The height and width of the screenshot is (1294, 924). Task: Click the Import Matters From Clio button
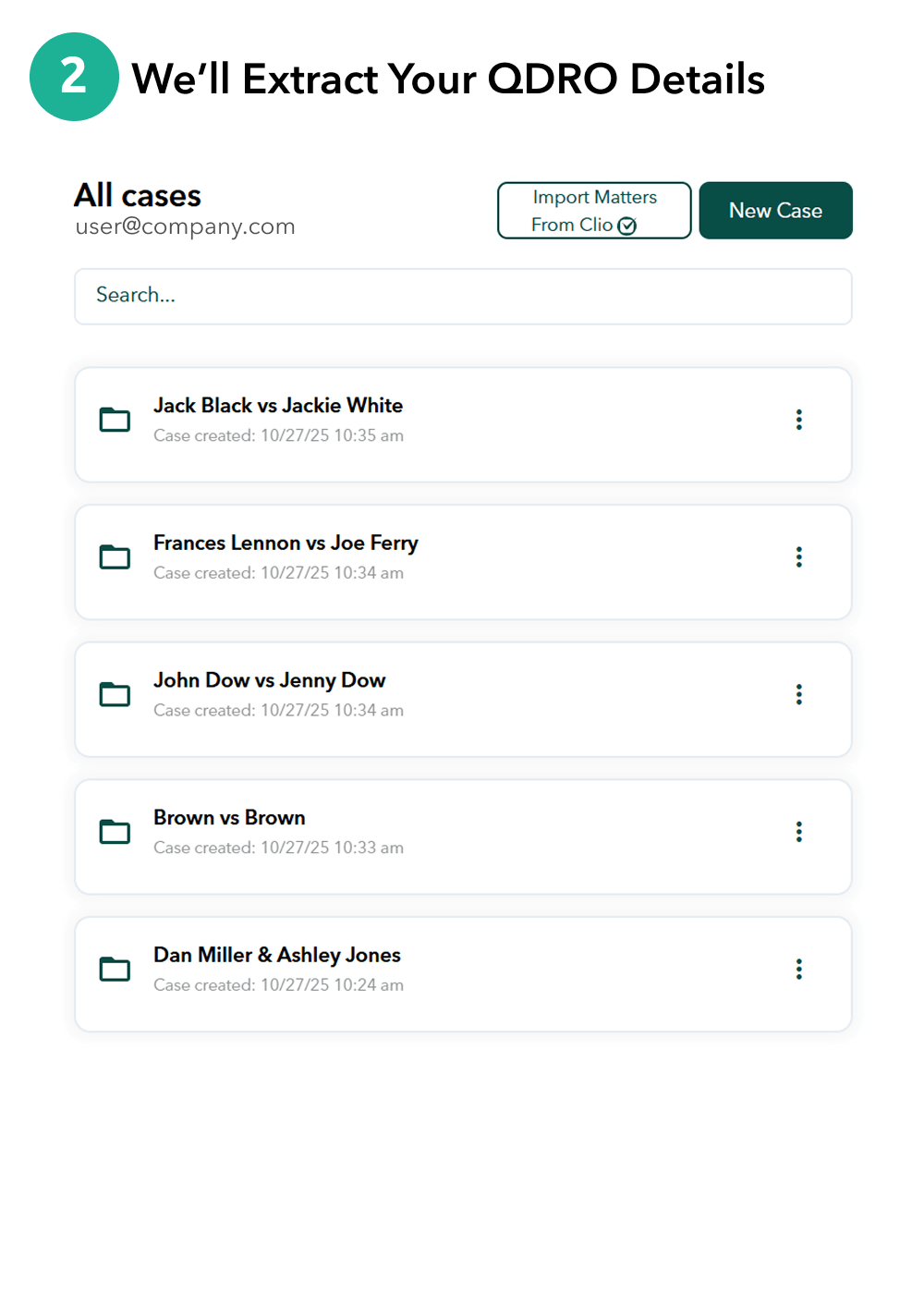coord(594,211)
